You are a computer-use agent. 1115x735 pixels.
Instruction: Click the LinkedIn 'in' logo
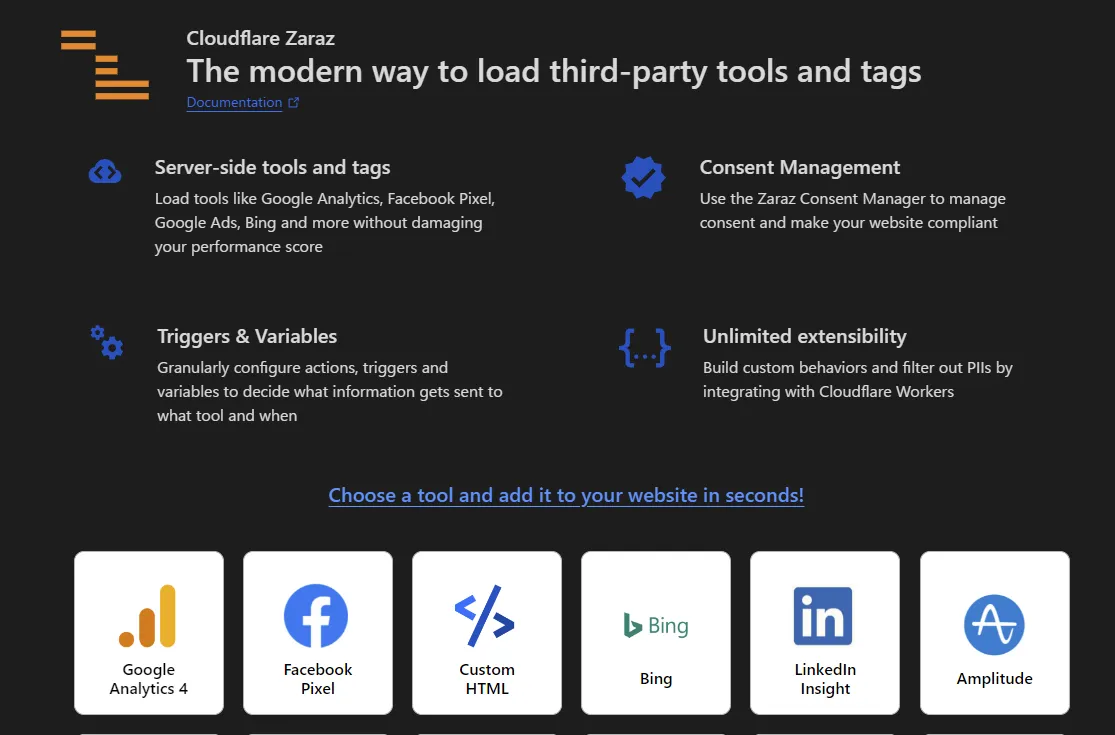(x=823, y=616)
